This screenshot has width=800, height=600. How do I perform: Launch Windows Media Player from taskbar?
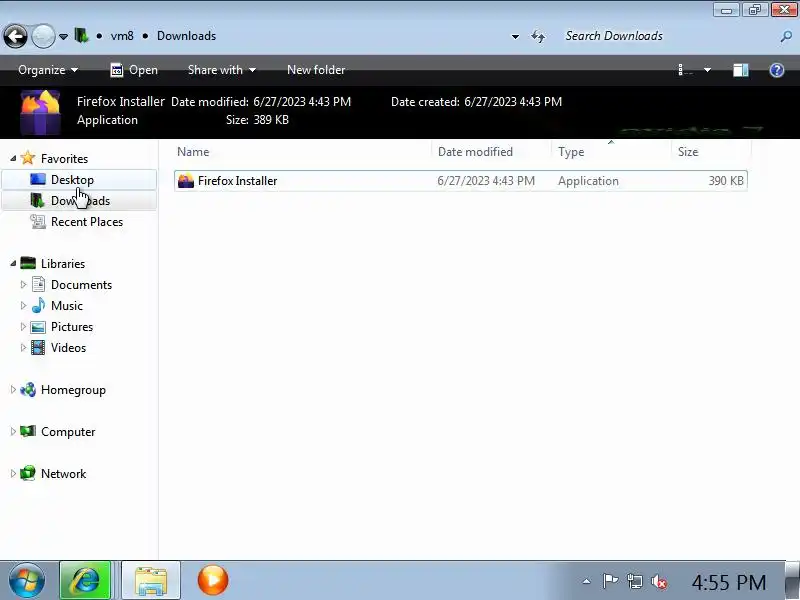coord(213,581)
